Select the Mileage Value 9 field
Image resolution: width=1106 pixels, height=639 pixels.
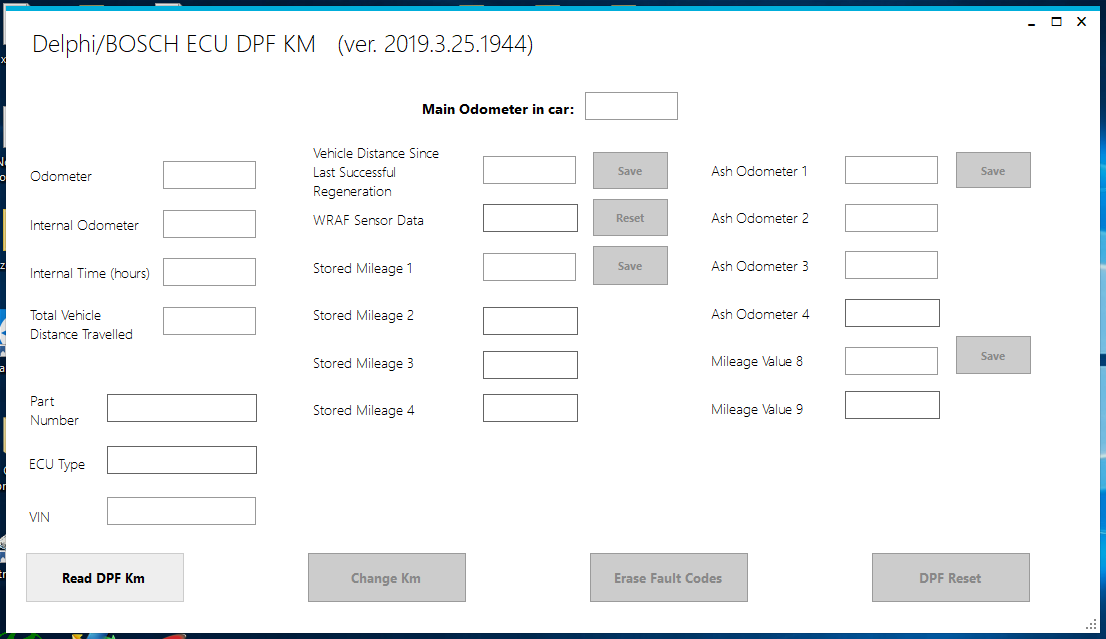[892, 405]
